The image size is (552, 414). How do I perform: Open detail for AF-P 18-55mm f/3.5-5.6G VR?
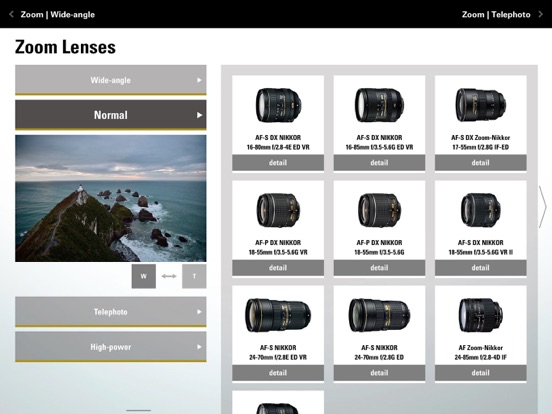pos(278,268)
